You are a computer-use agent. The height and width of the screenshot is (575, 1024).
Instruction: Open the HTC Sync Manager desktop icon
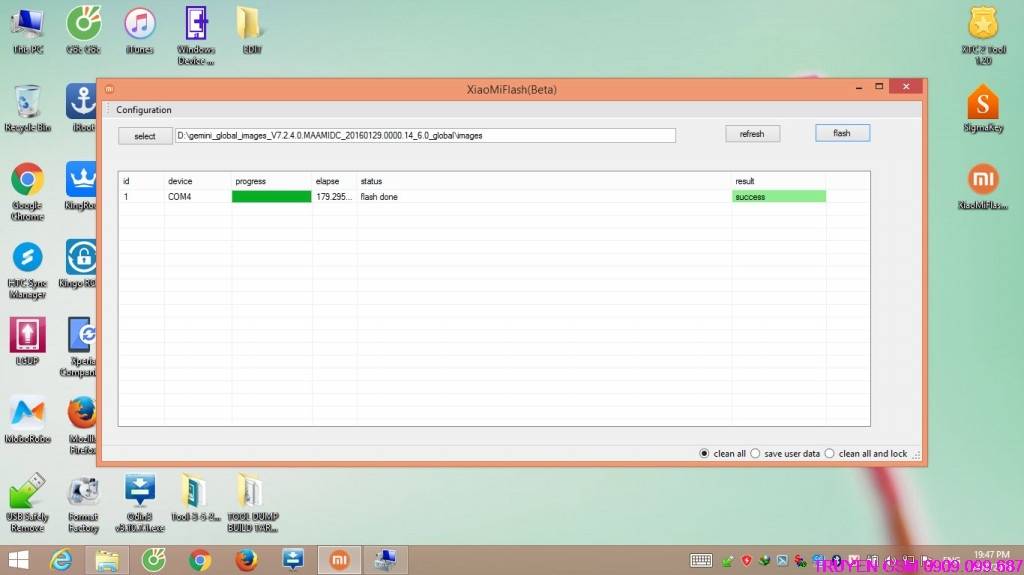pos(27,271)
